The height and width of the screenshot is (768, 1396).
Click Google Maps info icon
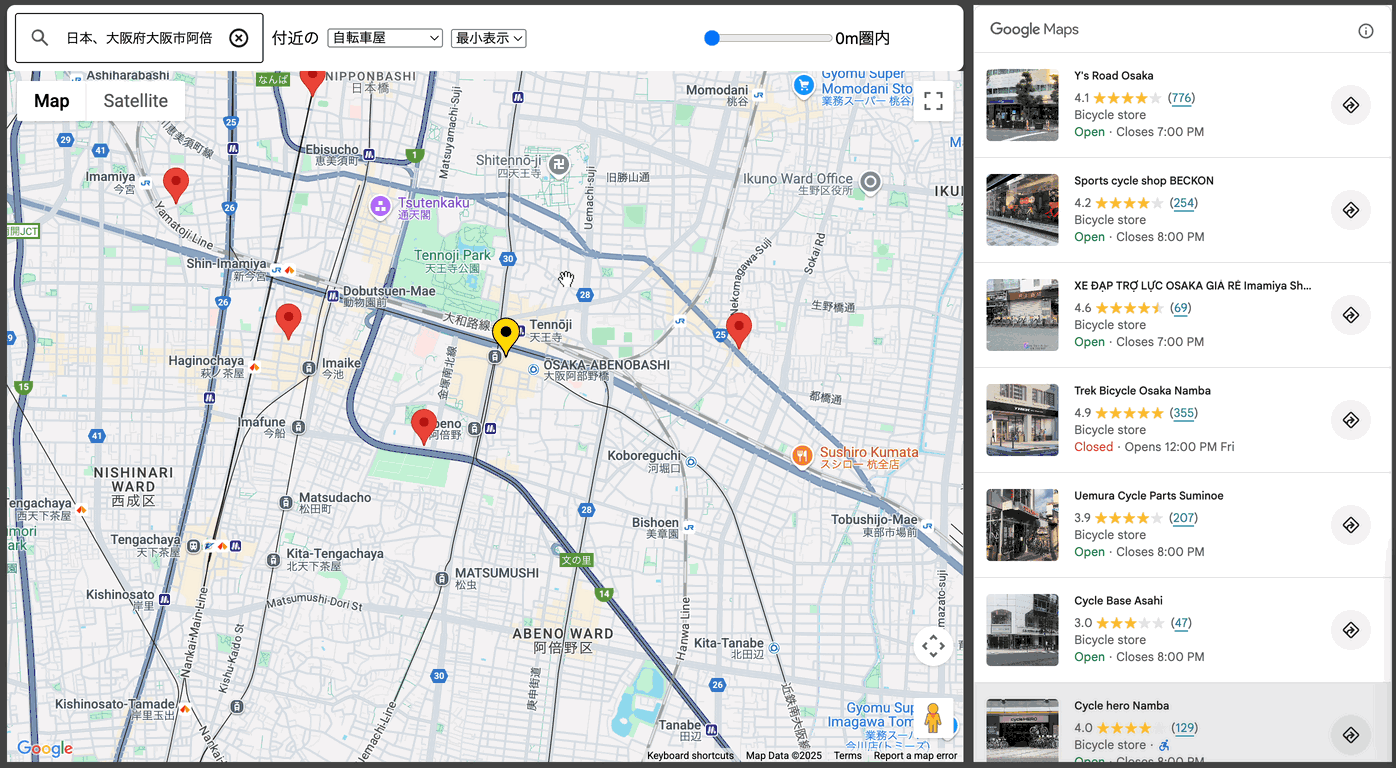1366,30
